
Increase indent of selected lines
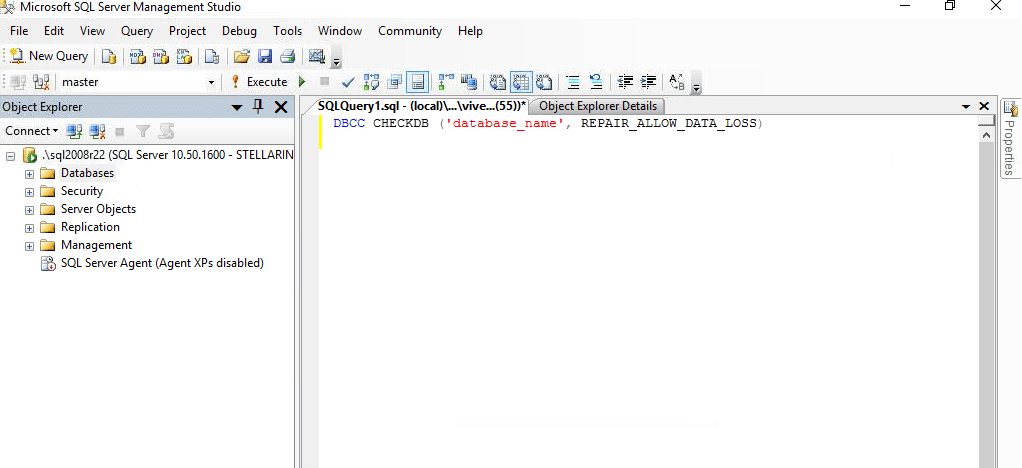pos(648,82)
